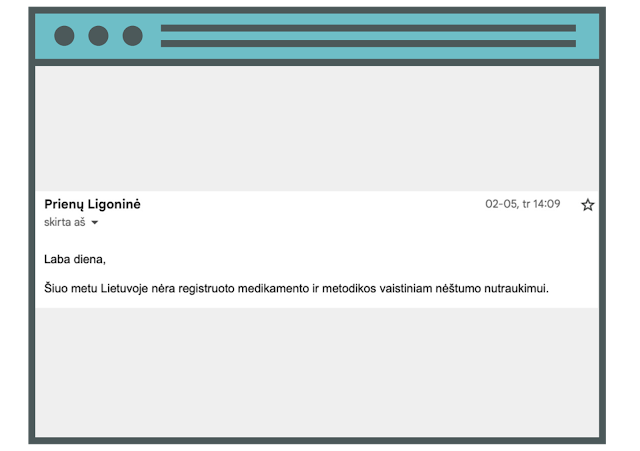
Task: Star the email from Prienų Ligoninė
Action: coord(587,205)
